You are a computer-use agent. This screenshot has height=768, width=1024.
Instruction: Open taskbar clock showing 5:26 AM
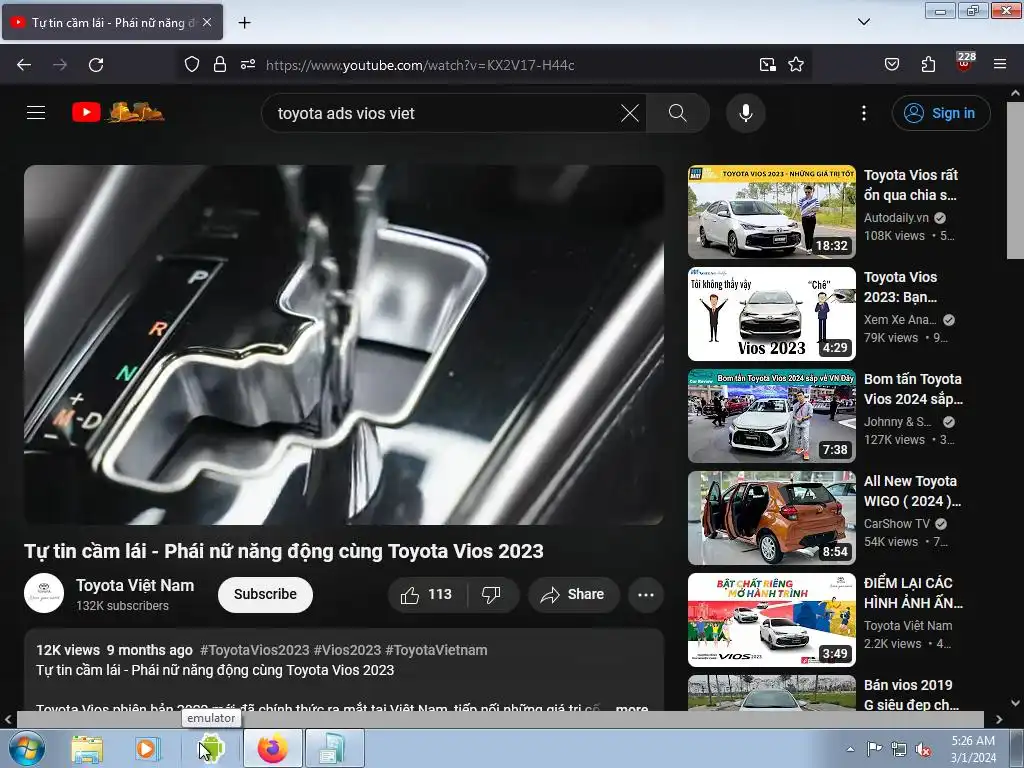[x=973, y=748]
